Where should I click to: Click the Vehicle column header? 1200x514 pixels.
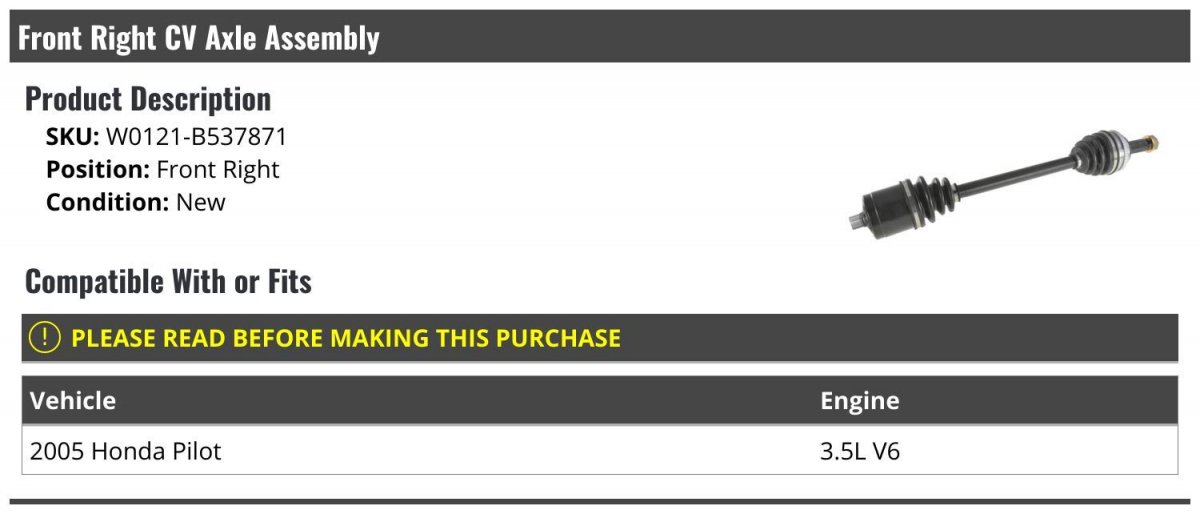coord(73,401)
